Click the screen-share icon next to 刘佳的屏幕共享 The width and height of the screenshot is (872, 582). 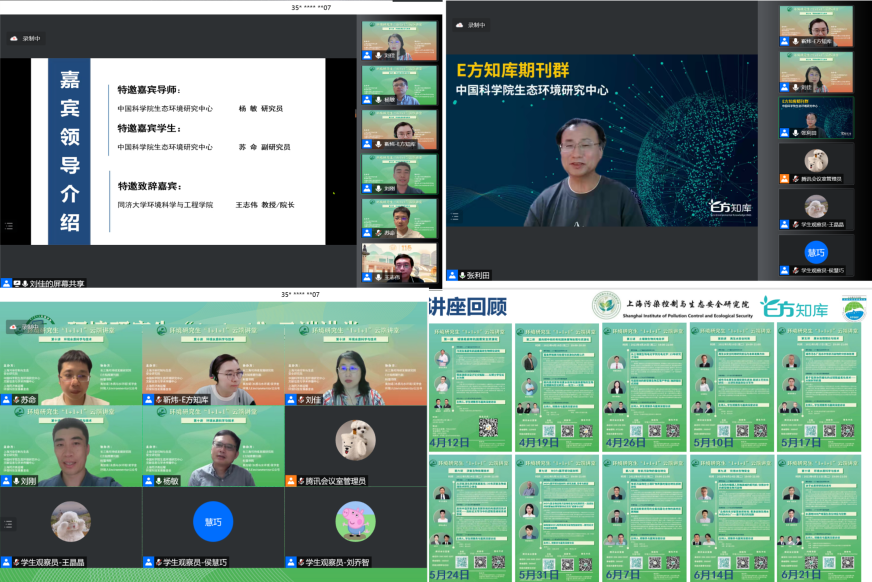click(x=8, y=283)
